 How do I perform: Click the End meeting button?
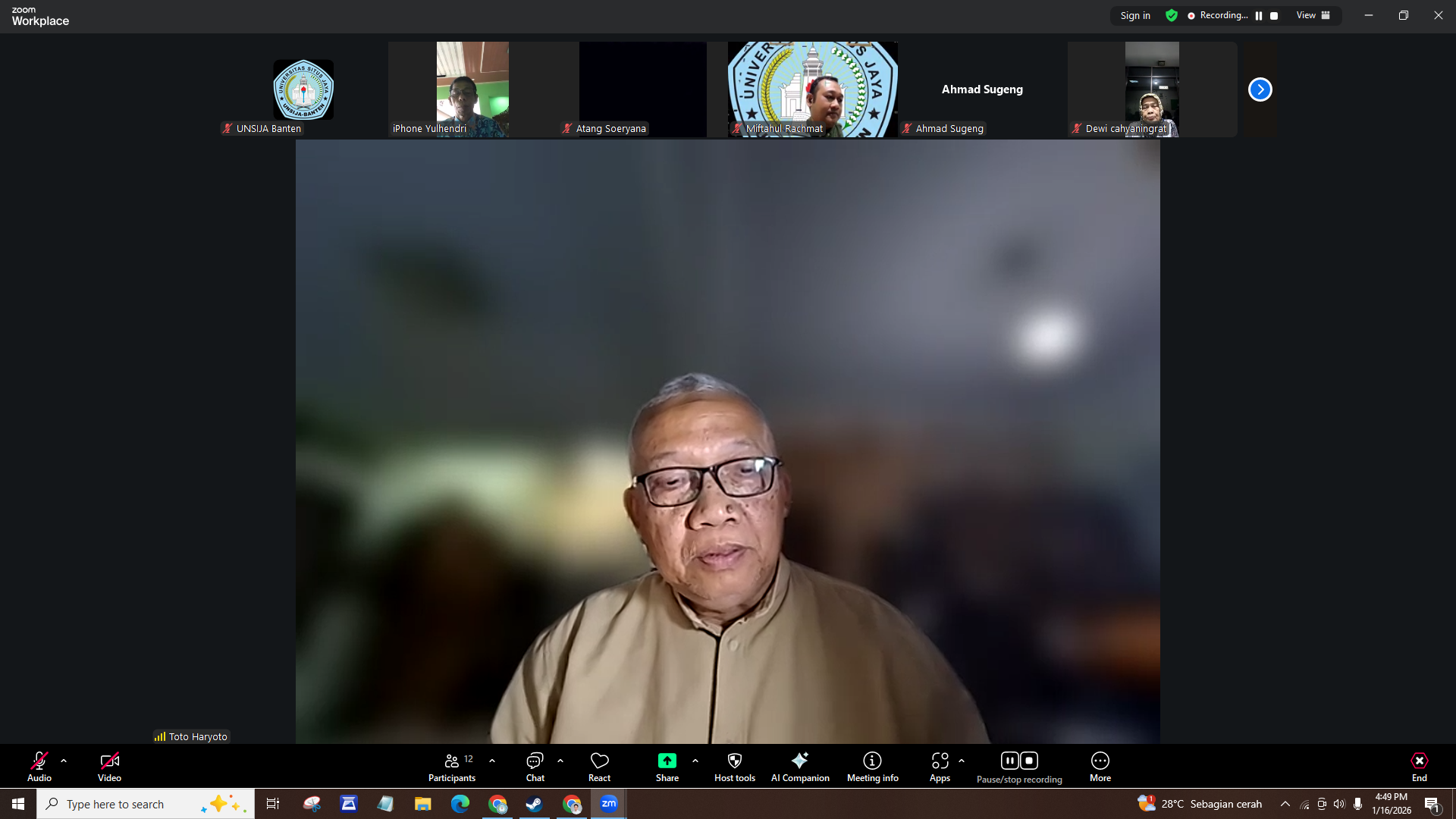coord(1419,761)
